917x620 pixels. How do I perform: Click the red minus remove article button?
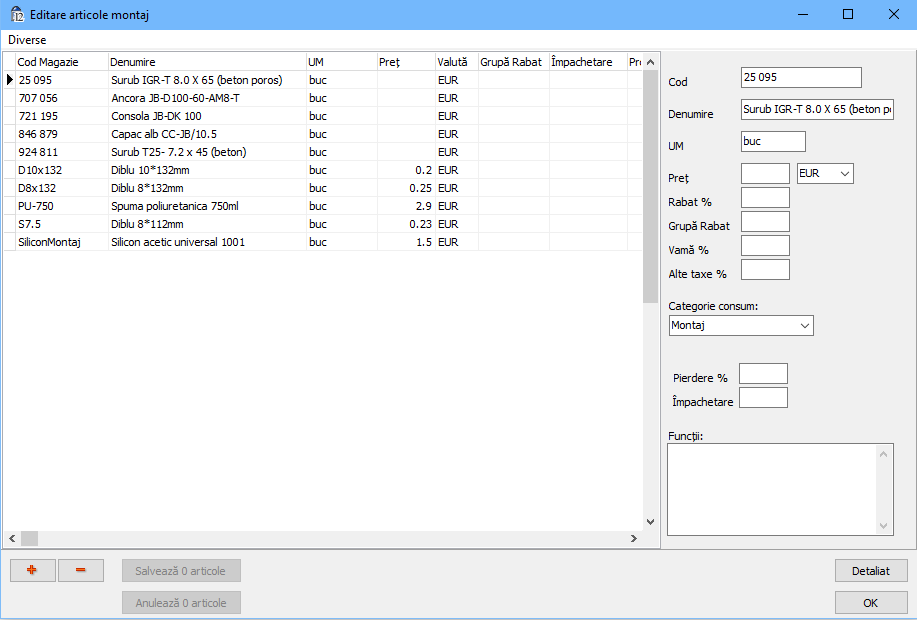(81, 570)
